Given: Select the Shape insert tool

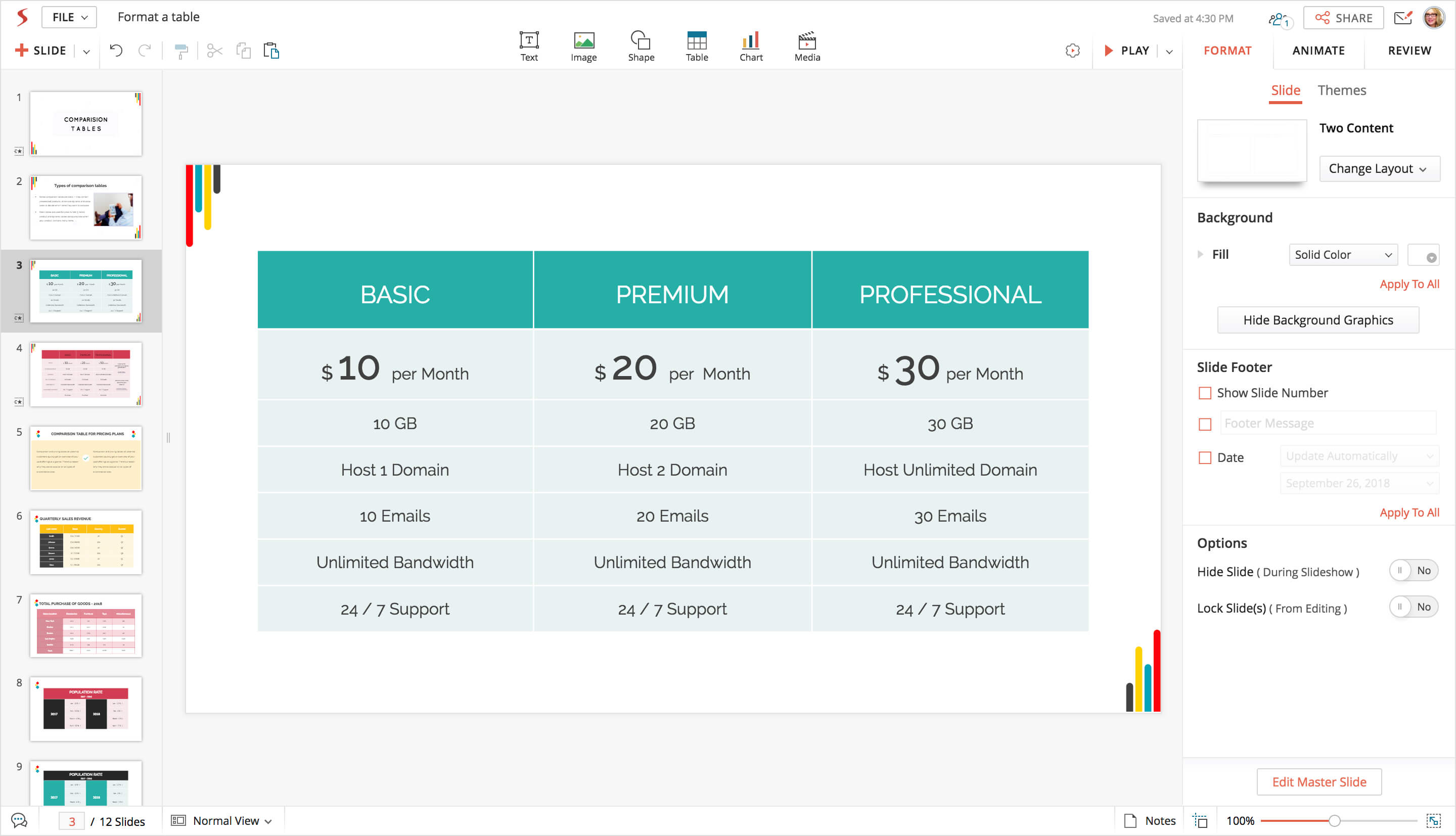Looking at the screenshot, I should point(640,41).
